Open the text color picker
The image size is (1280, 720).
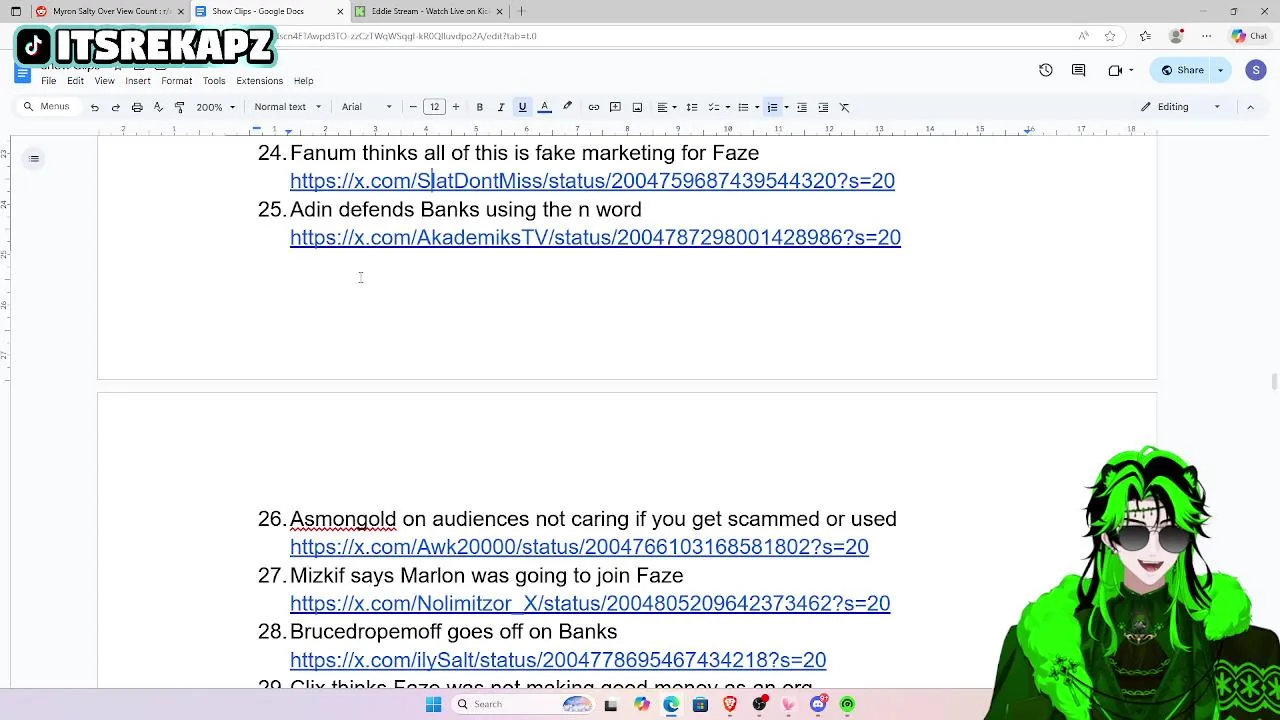point(545,107)
